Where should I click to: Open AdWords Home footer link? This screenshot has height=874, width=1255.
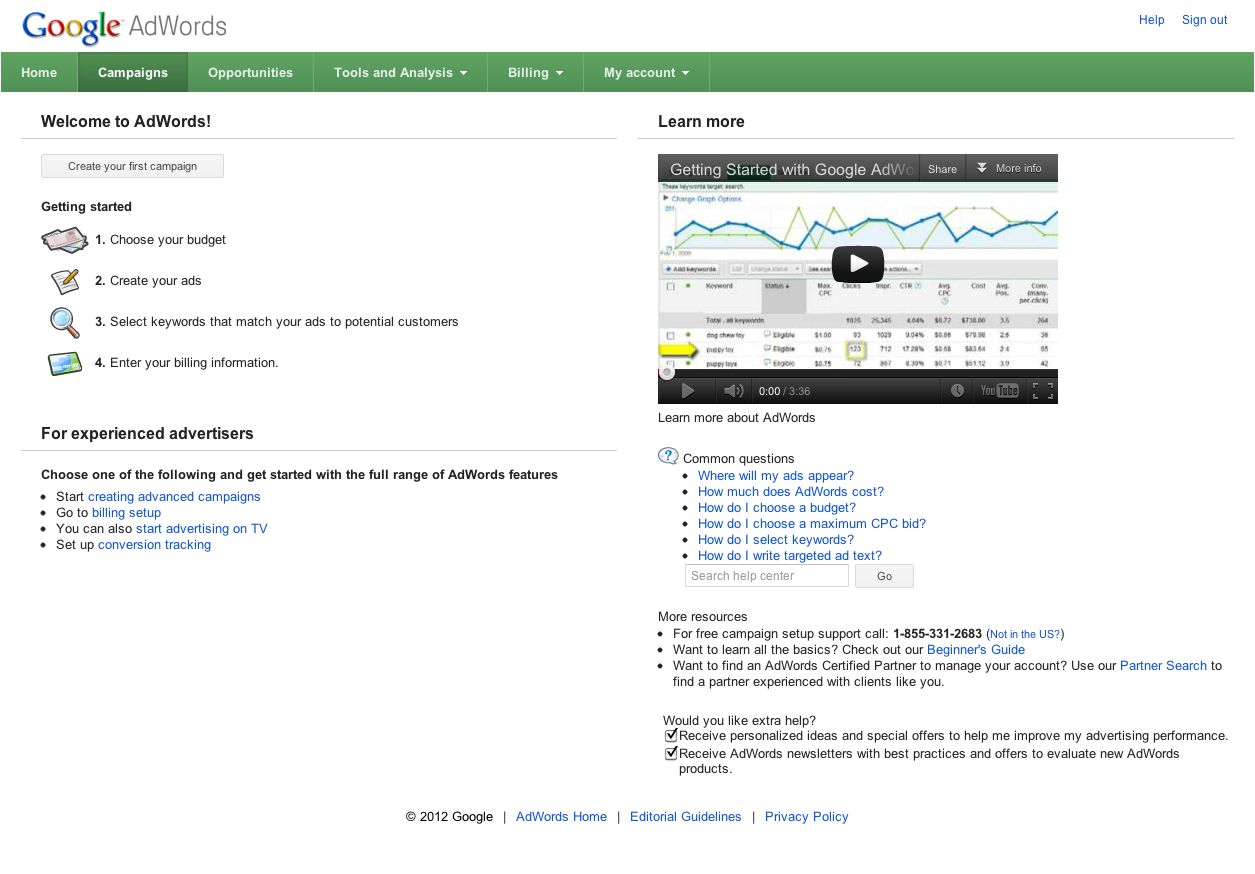tap(561, 817)
